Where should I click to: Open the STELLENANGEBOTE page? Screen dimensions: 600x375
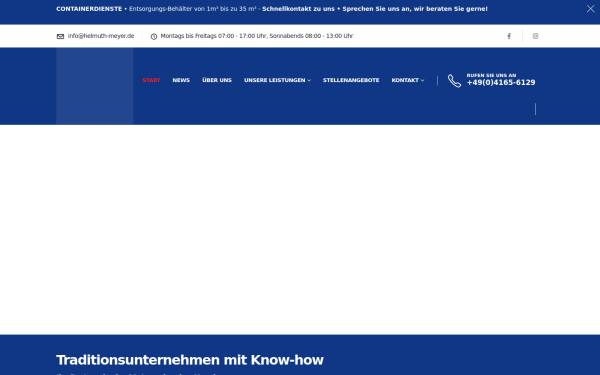(x=351, y=80)
